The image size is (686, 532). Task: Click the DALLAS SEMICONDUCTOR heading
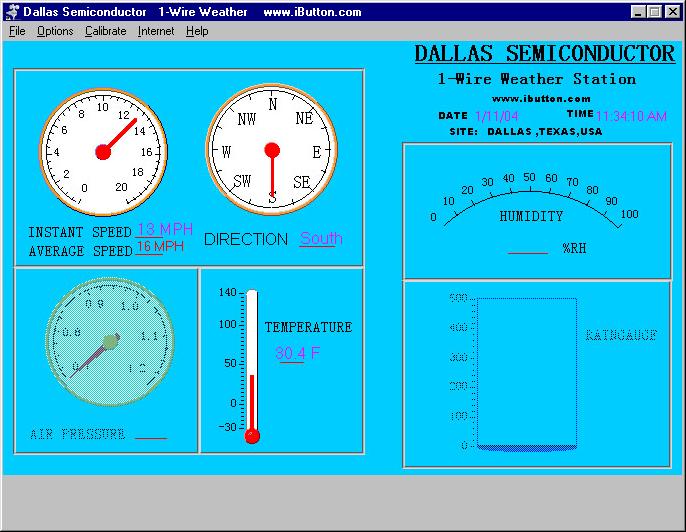tap(545, 54)
